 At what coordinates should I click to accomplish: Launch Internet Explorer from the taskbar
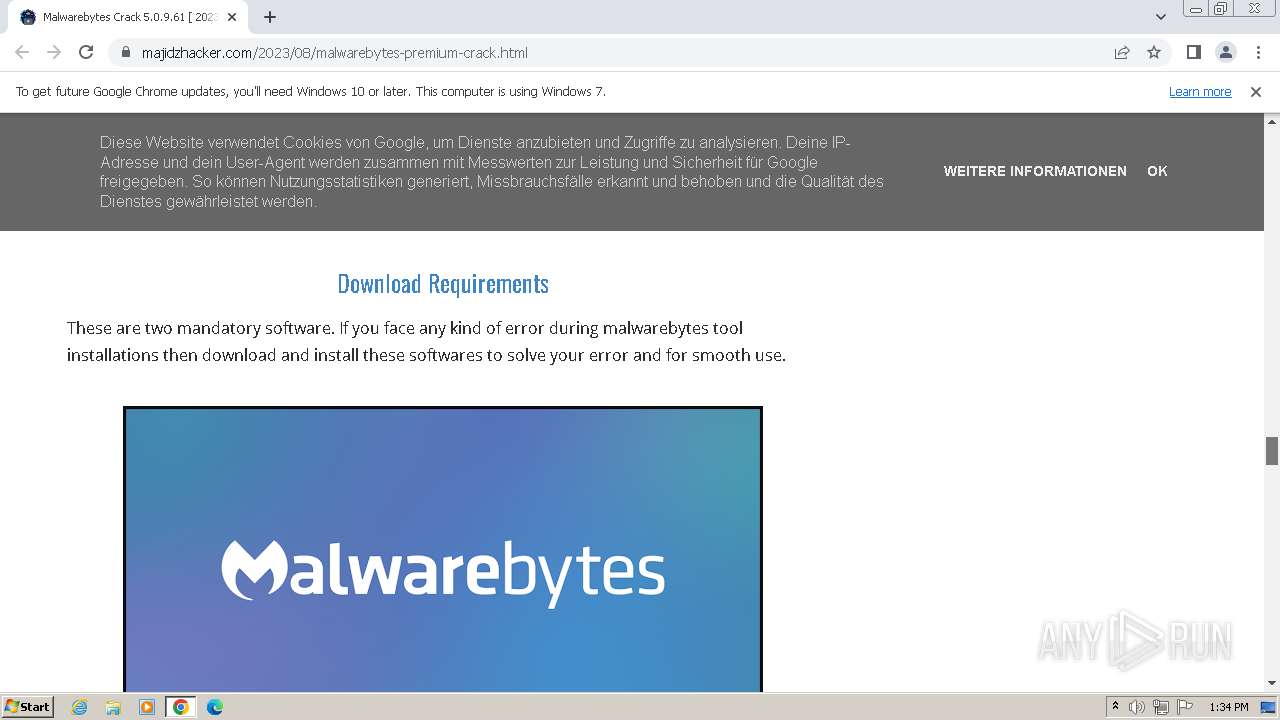(80, 707)
